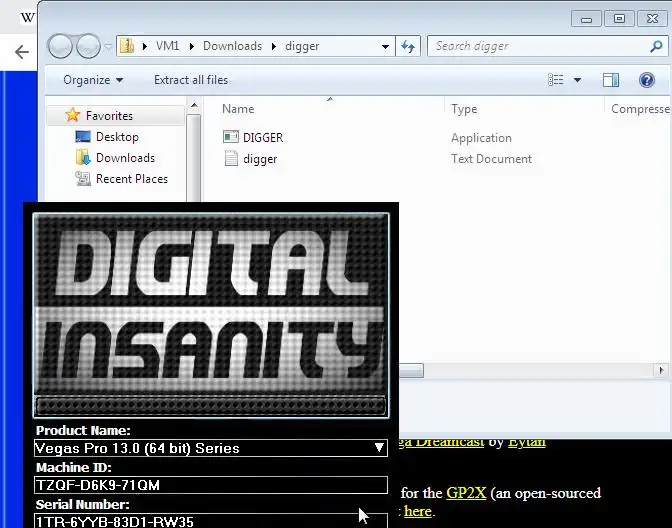
Task: Select VM1 in the address breadcrumb
Action: pyautogui.click(x=167, y=46)
